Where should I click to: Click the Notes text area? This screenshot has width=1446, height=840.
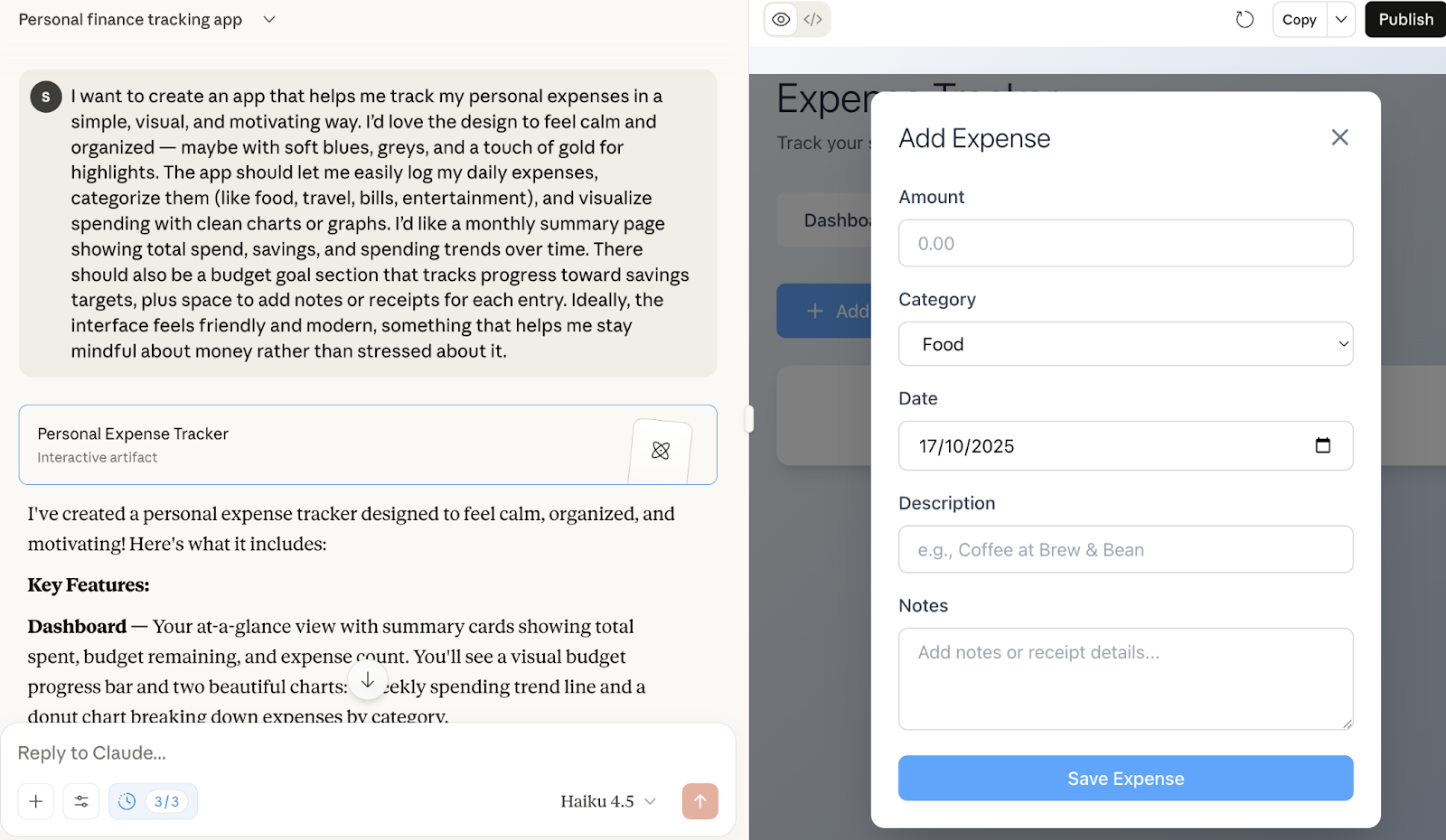1125,678
